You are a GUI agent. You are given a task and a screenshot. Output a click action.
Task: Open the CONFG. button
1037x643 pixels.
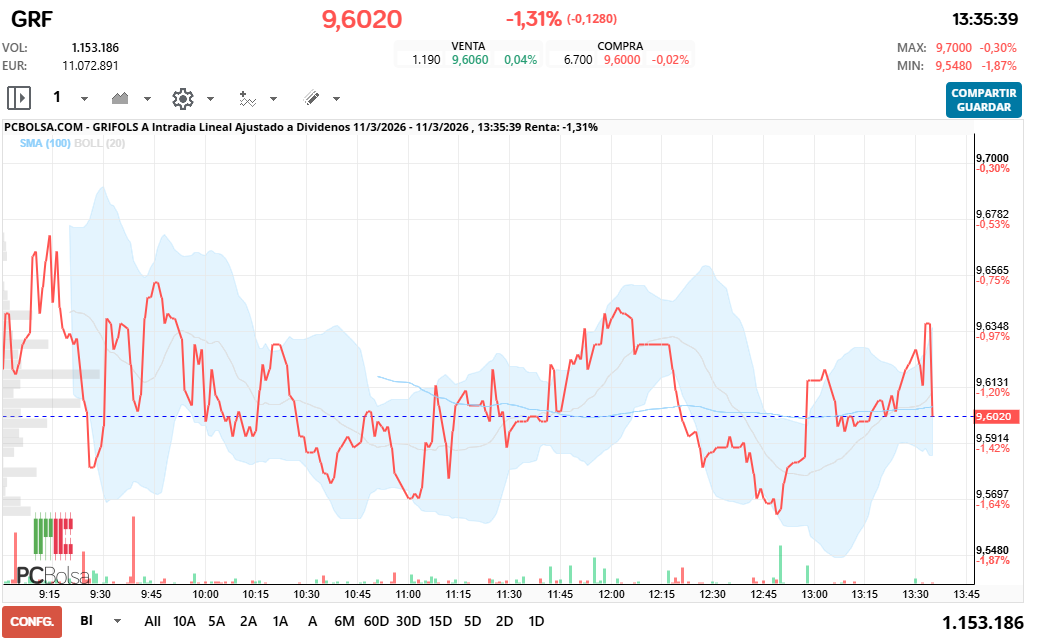(x=32, y=621)
